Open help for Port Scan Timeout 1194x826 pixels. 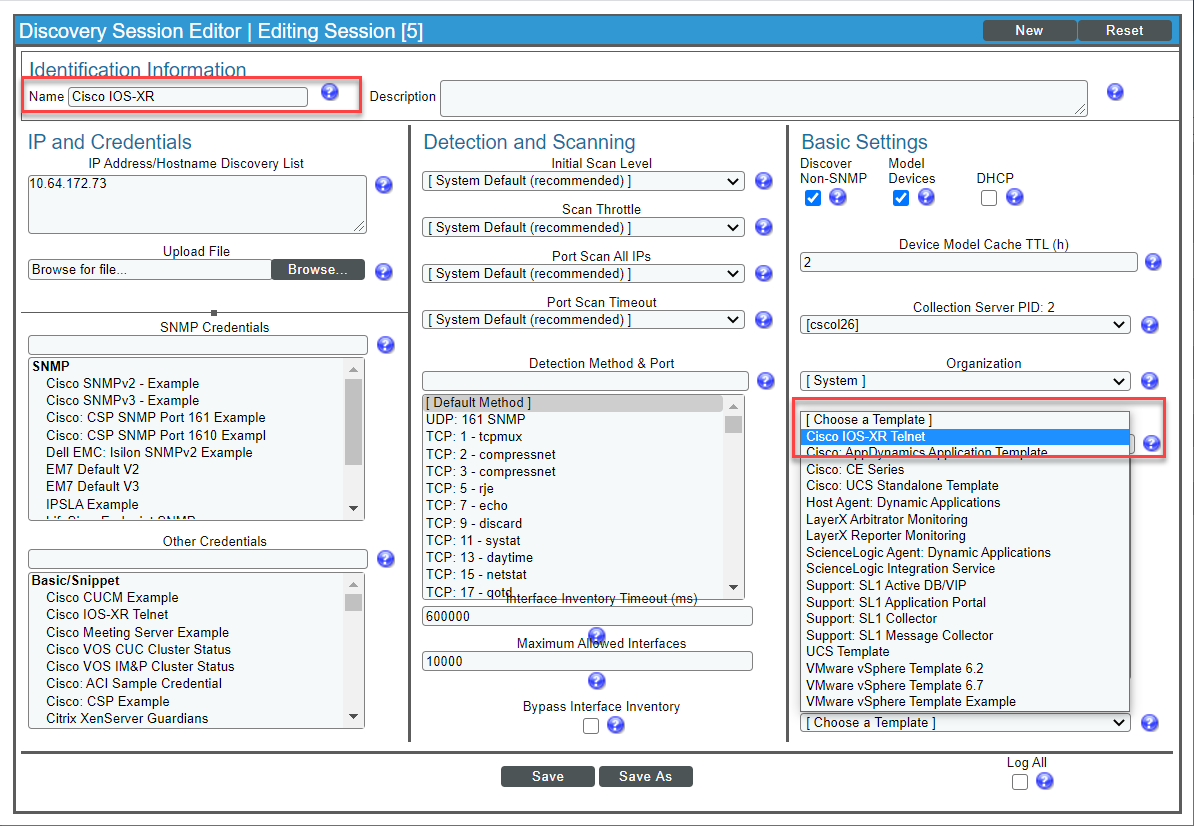(x=764, y=320)
